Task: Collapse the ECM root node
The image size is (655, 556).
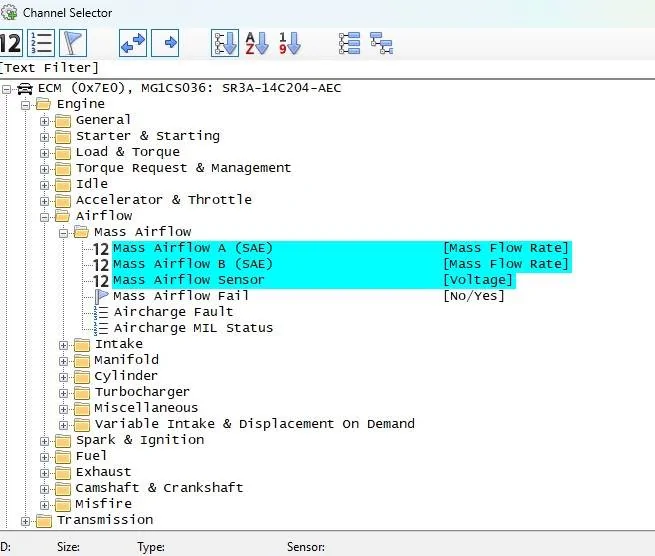Action: click(x=6, y=89)
